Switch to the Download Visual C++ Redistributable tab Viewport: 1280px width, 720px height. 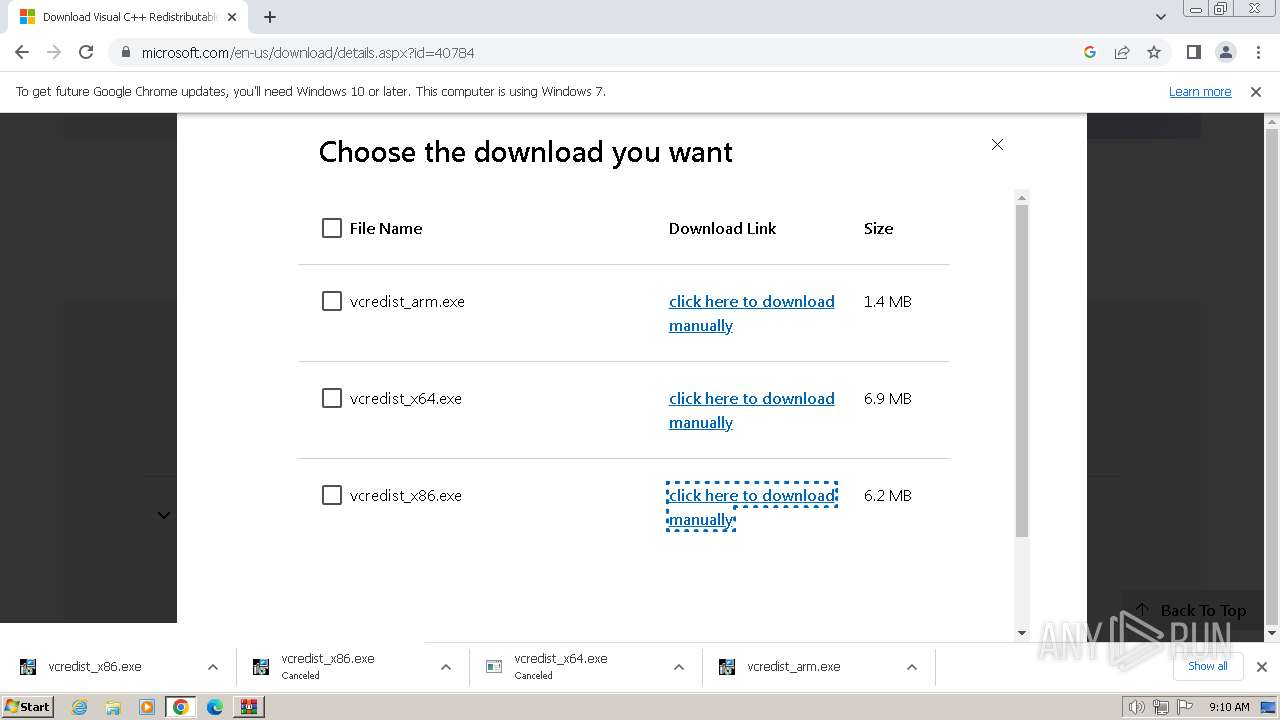coord(125,17)
